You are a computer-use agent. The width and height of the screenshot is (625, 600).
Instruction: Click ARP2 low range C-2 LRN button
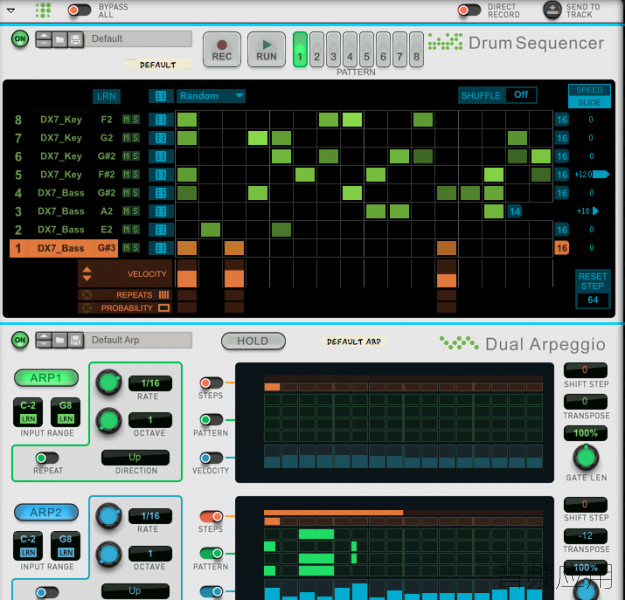pos(28,552)
